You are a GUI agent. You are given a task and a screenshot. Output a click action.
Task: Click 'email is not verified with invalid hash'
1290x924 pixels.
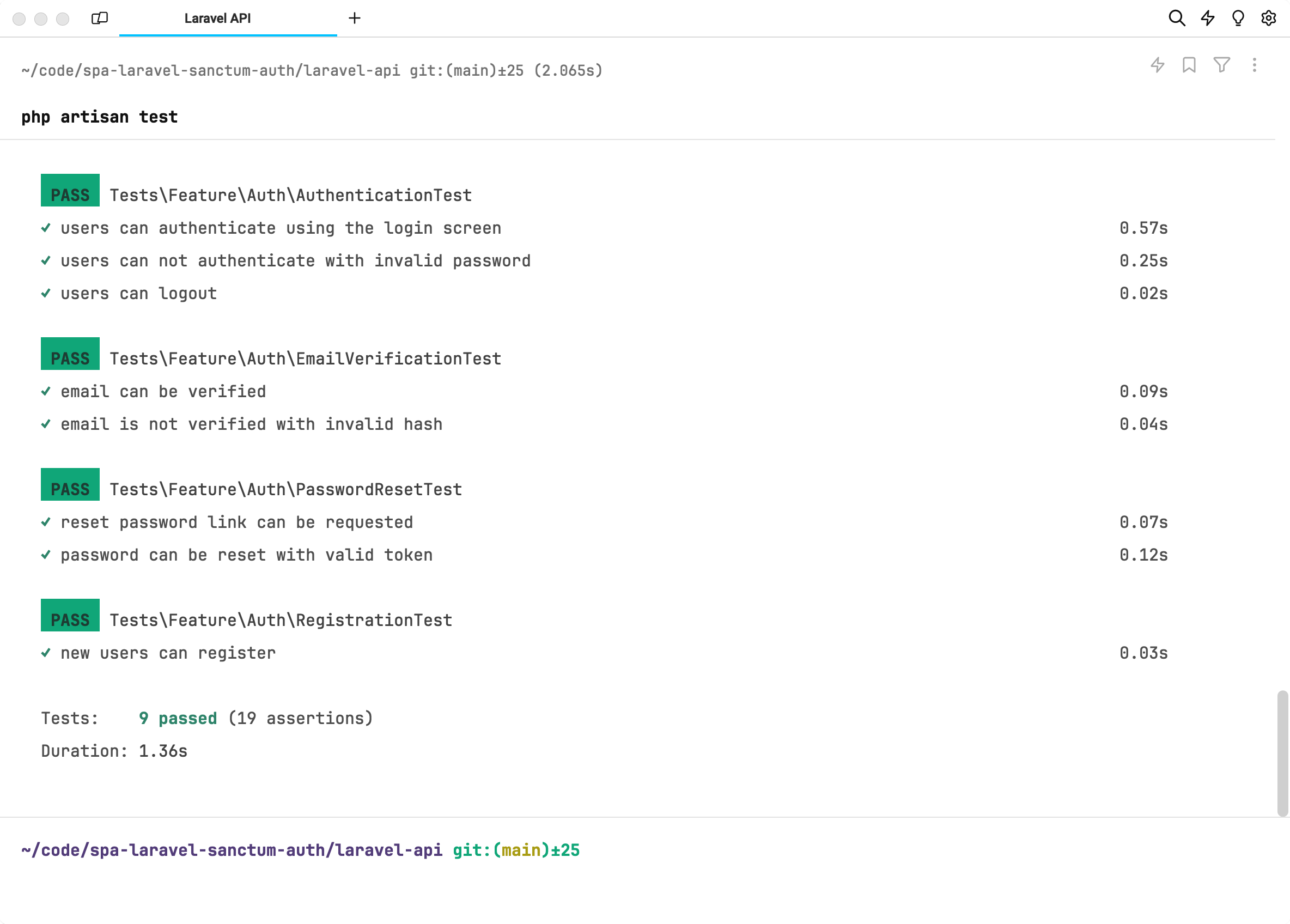(251, 424)
